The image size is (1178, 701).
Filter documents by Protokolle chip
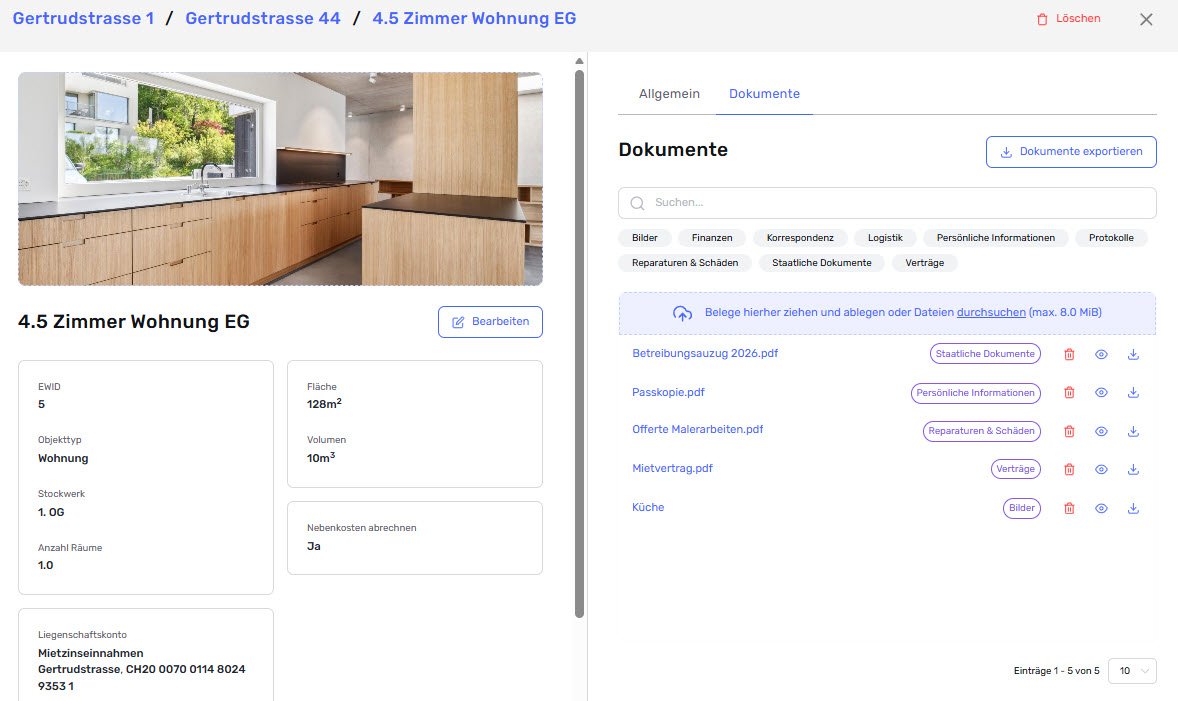click(1111, 238)
